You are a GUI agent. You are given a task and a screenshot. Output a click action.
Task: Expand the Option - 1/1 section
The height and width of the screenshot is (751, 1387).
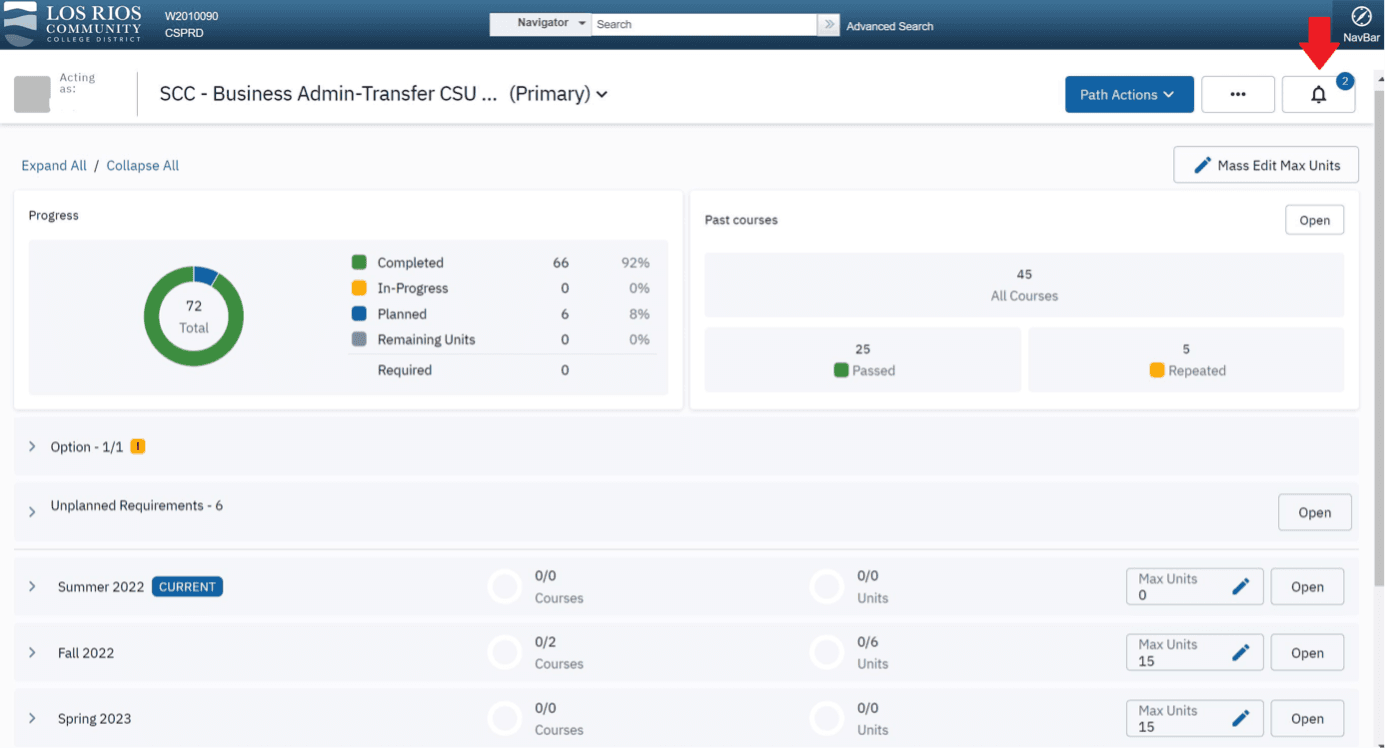pos(32,447)
